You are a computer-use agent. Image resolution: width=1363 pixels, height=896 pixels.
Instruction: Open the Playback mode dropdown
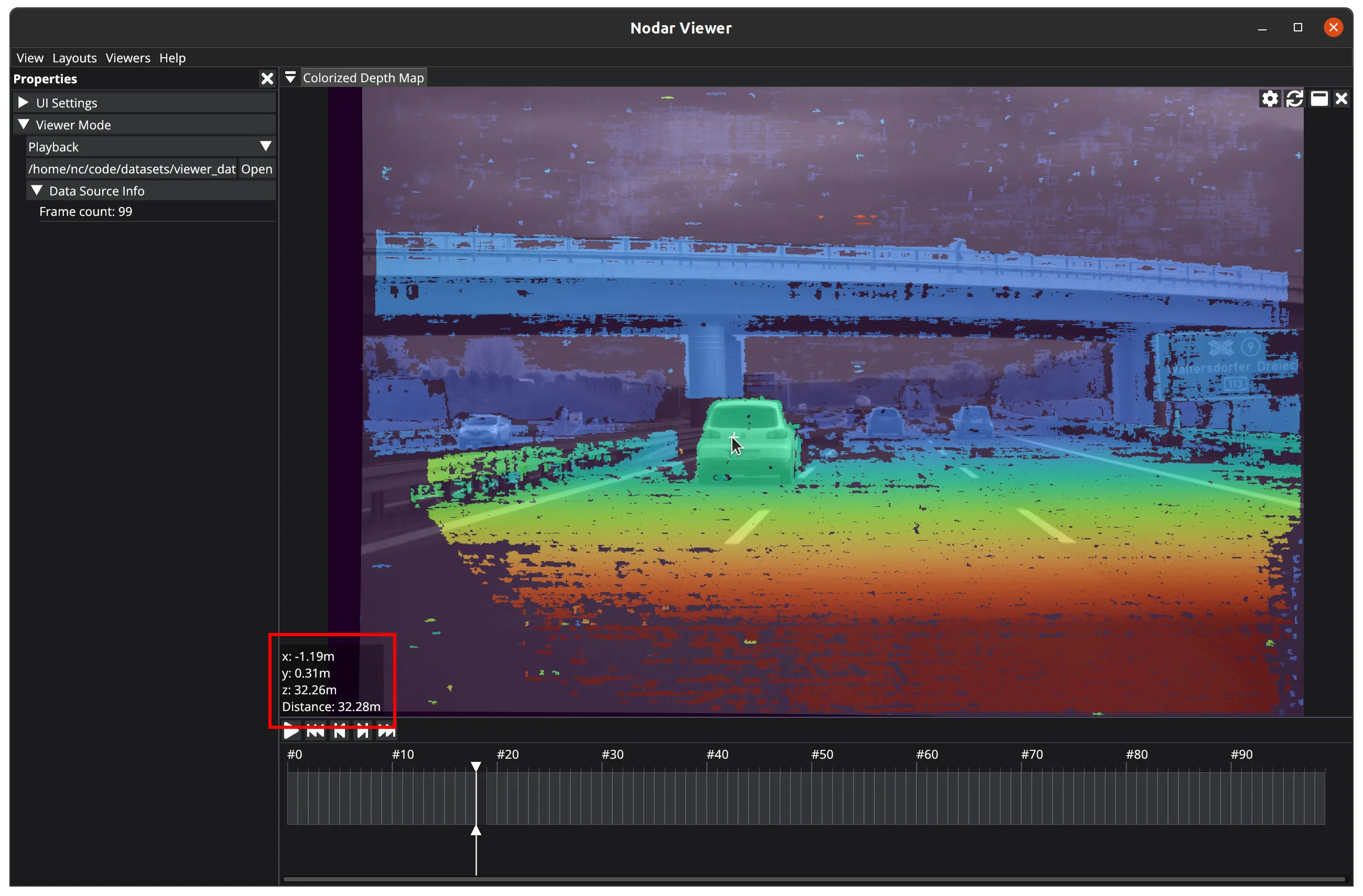tap(265, 147)
